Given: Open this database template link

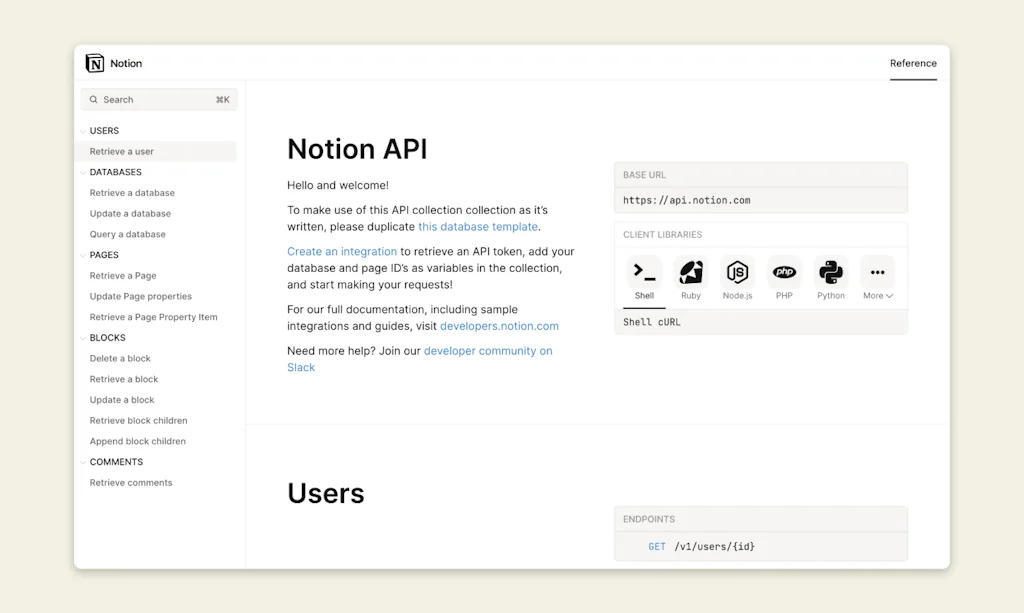Looking at the screenshot, I should coord(477,226).
